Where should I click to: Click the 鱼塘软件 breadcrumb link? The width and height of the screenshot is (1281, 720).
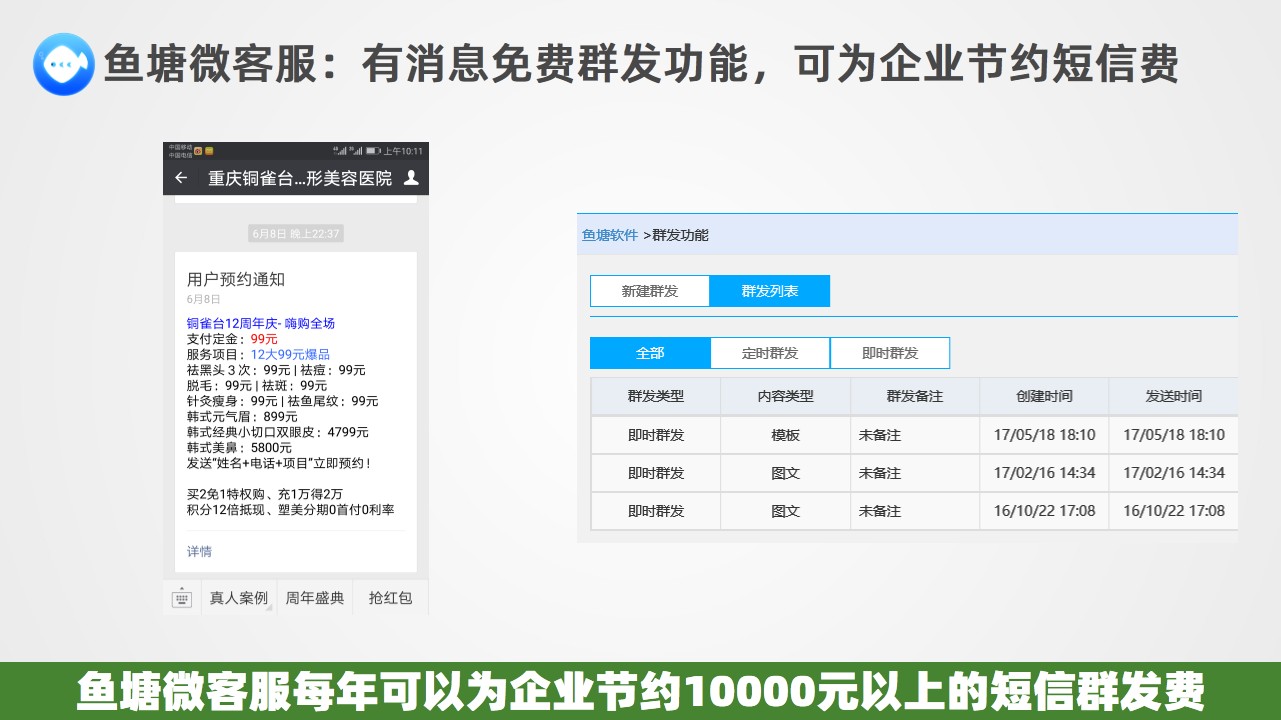(x=610, y=235)
